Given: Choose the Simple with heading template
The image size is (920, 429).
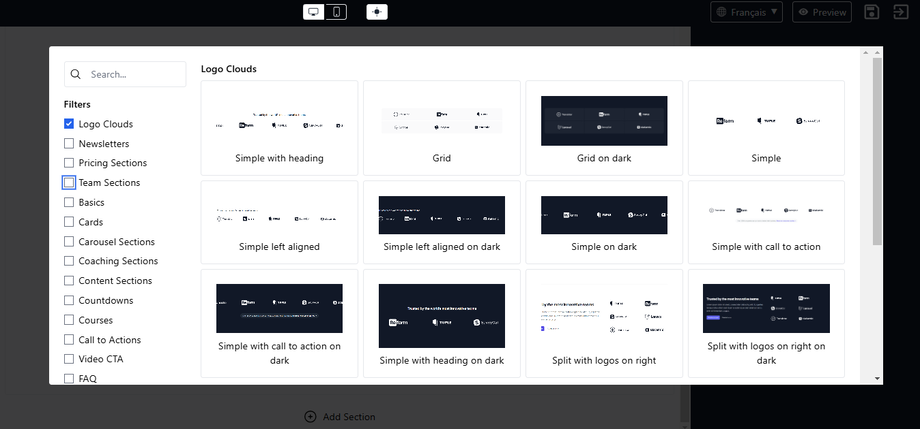Looking at the screenshot, I should [279, 128].
